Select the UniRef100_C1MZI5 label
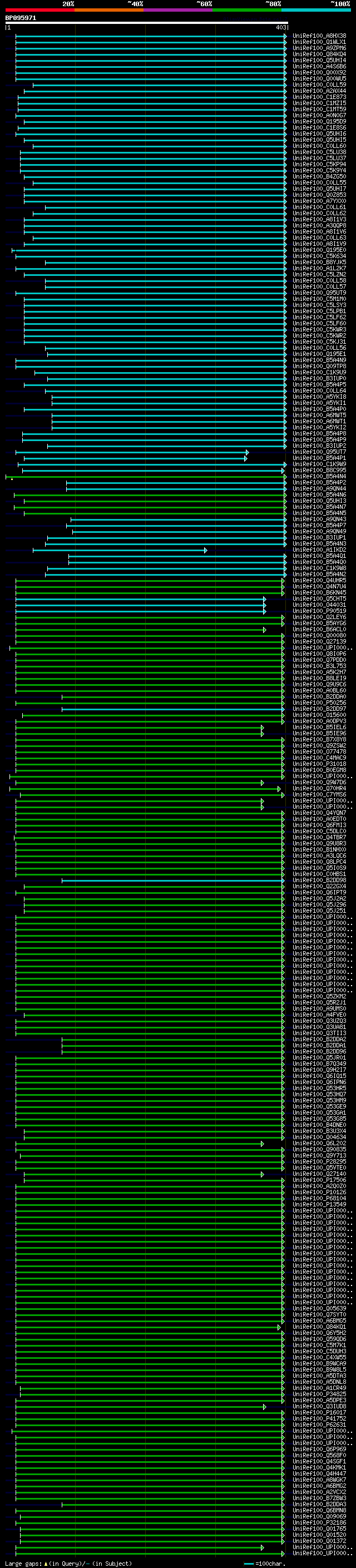This screenshot has height=1568, width=356. [319, 103]
